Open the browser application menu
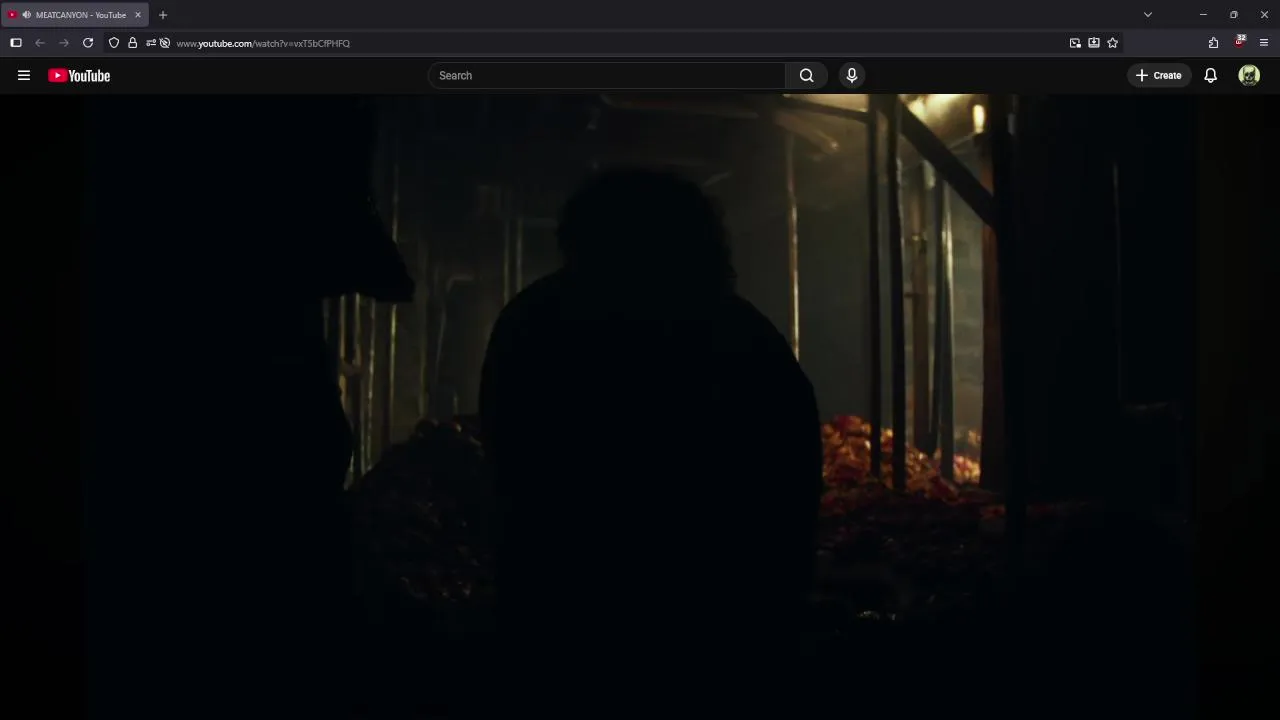The height and width of the screenshot is (720, 1280). point(1264,43)
